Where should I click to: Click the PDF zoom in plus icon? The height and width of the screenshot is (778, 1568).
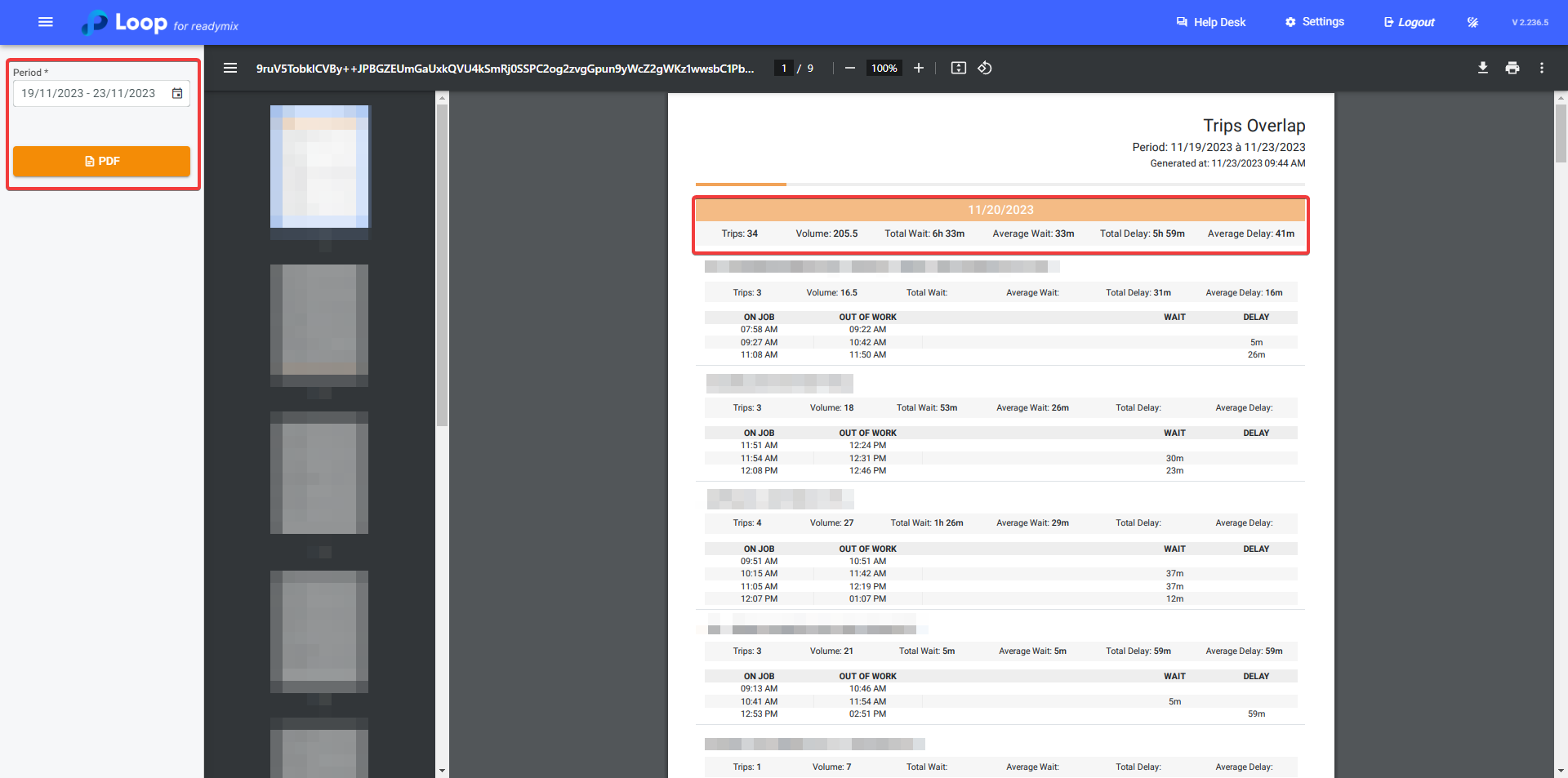click(919, 68)
